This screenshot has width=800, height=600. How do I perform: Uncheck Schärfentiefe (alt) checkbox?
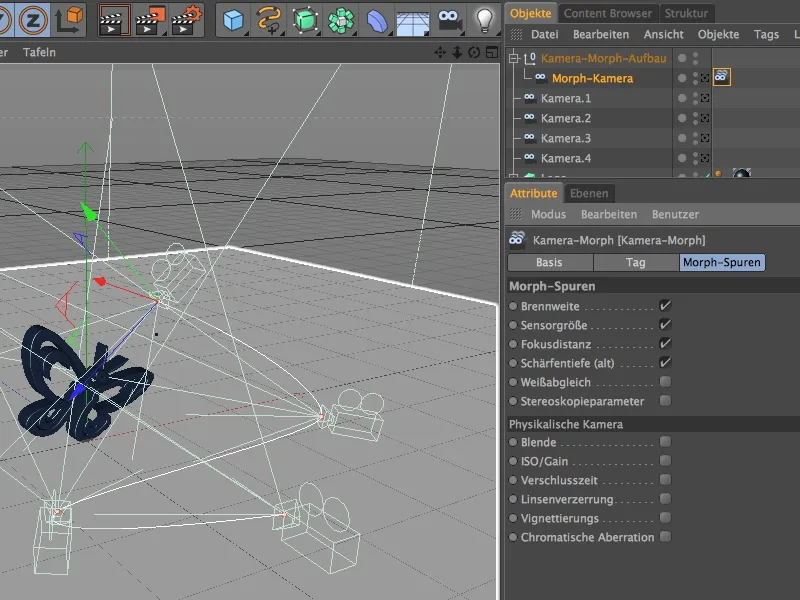(665, 363)
